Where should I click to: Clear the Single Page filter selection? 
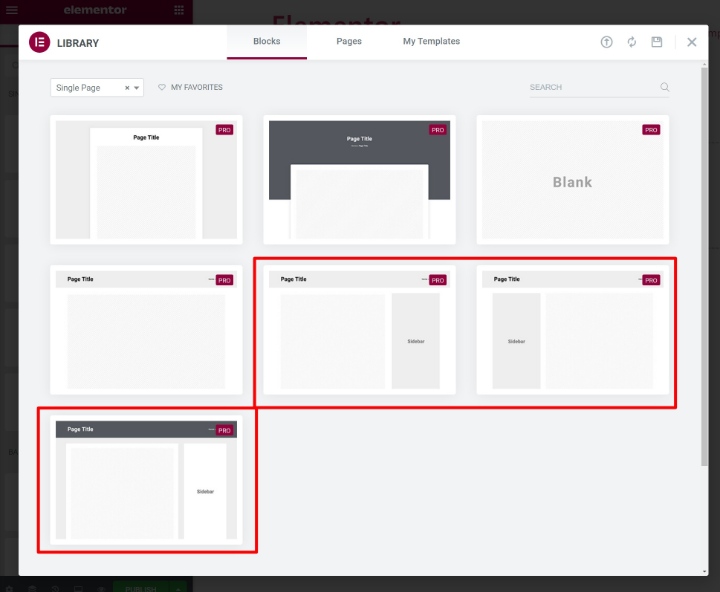click(x=127, y=88)
